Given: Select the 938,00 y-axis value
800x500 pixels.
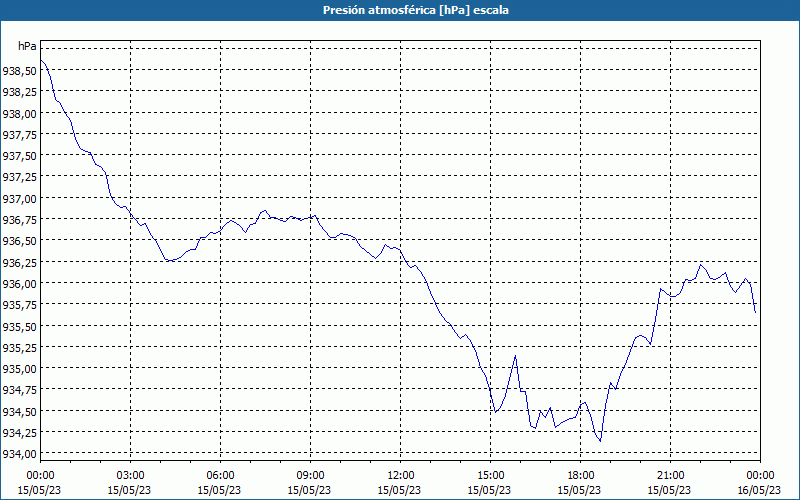Looking at the screenshot, I should click(x=19, y=113).
